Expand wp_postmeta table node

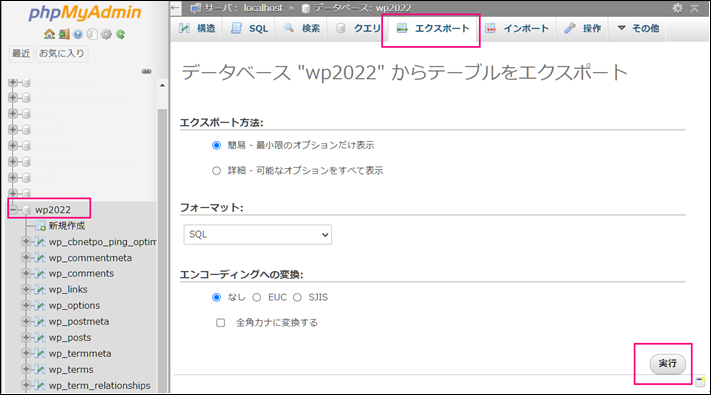point(26,322)
